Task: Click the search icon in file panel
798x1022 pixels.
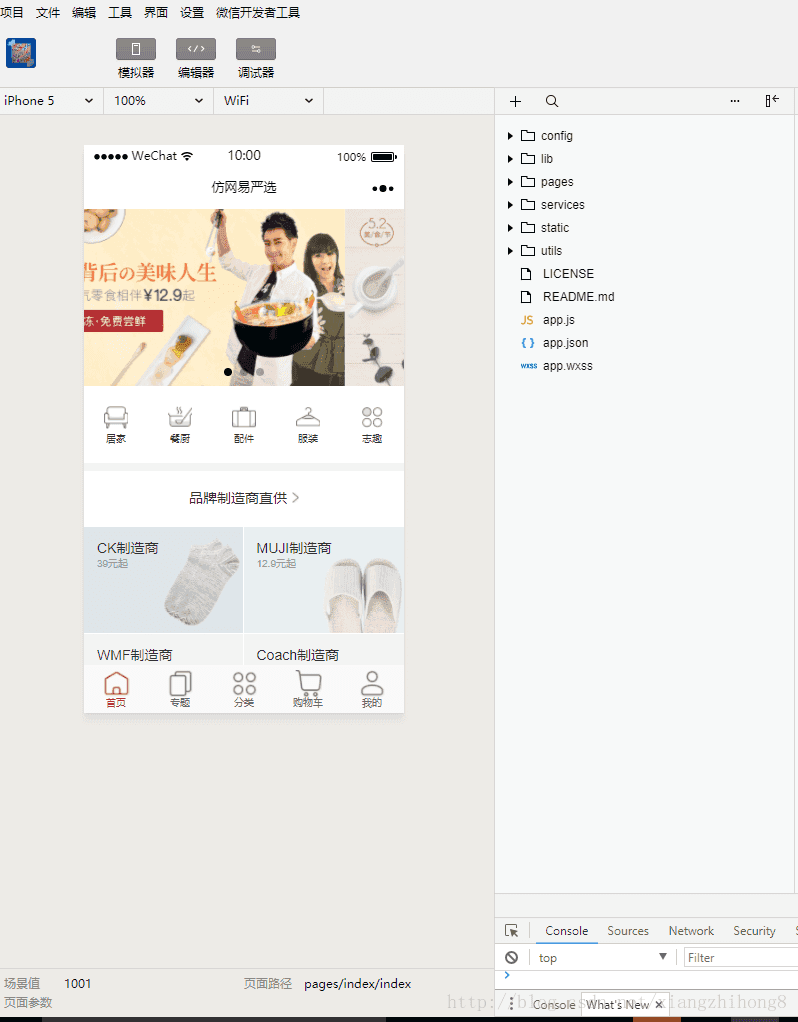Action: tap(552, 101)
